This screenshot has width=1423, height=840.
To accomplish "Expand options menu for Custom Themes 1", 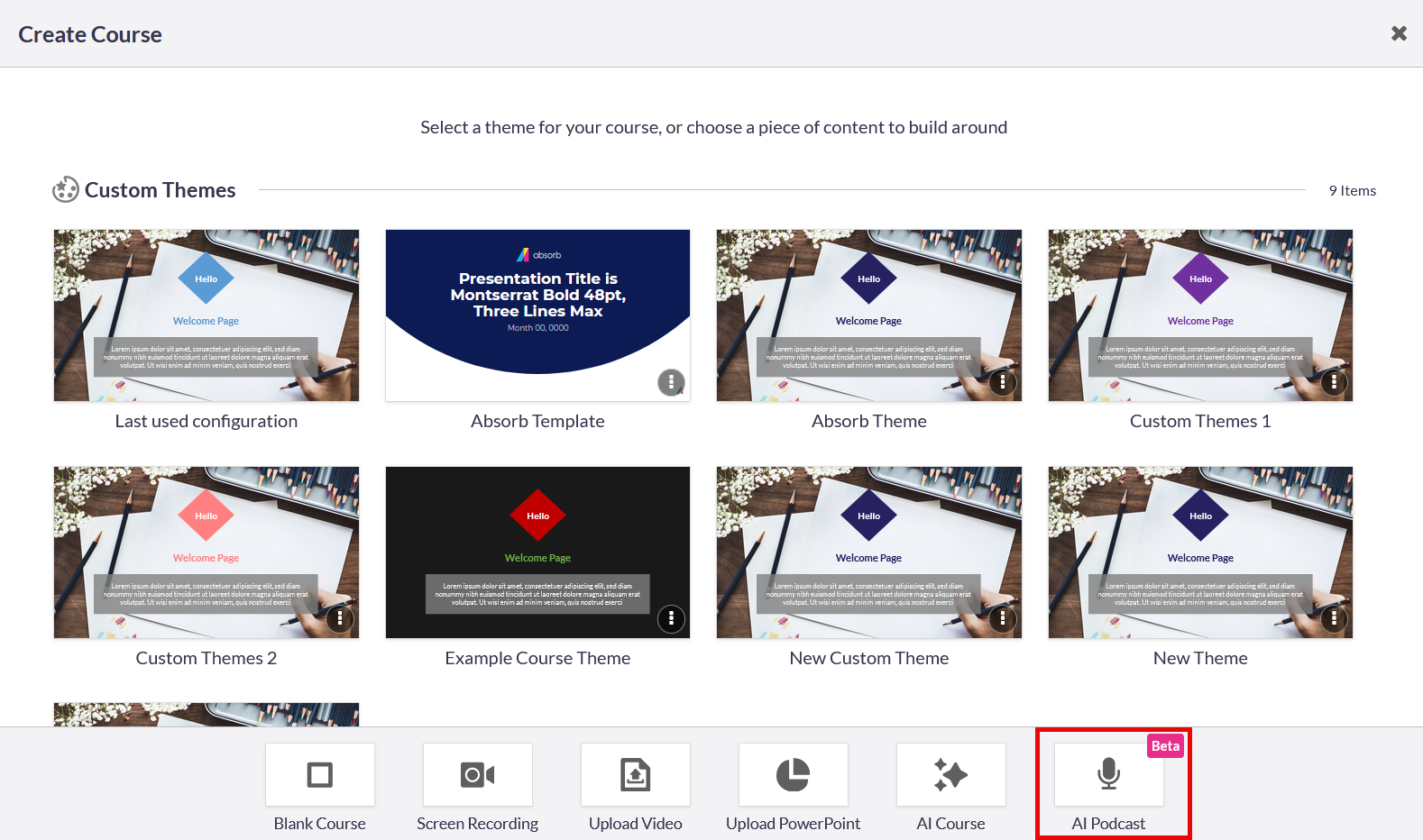I will (x=1334, y=382).
